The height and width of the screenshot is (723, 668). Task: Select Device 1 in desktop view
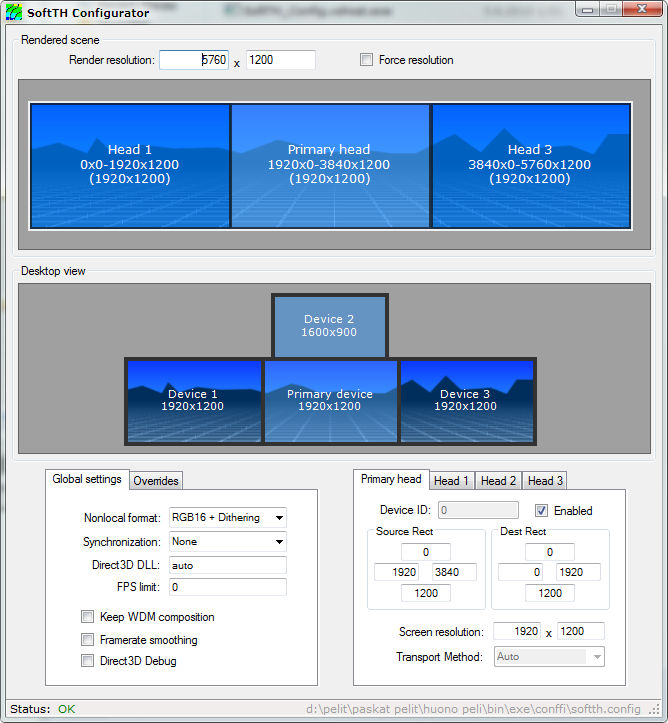point(194,401)
